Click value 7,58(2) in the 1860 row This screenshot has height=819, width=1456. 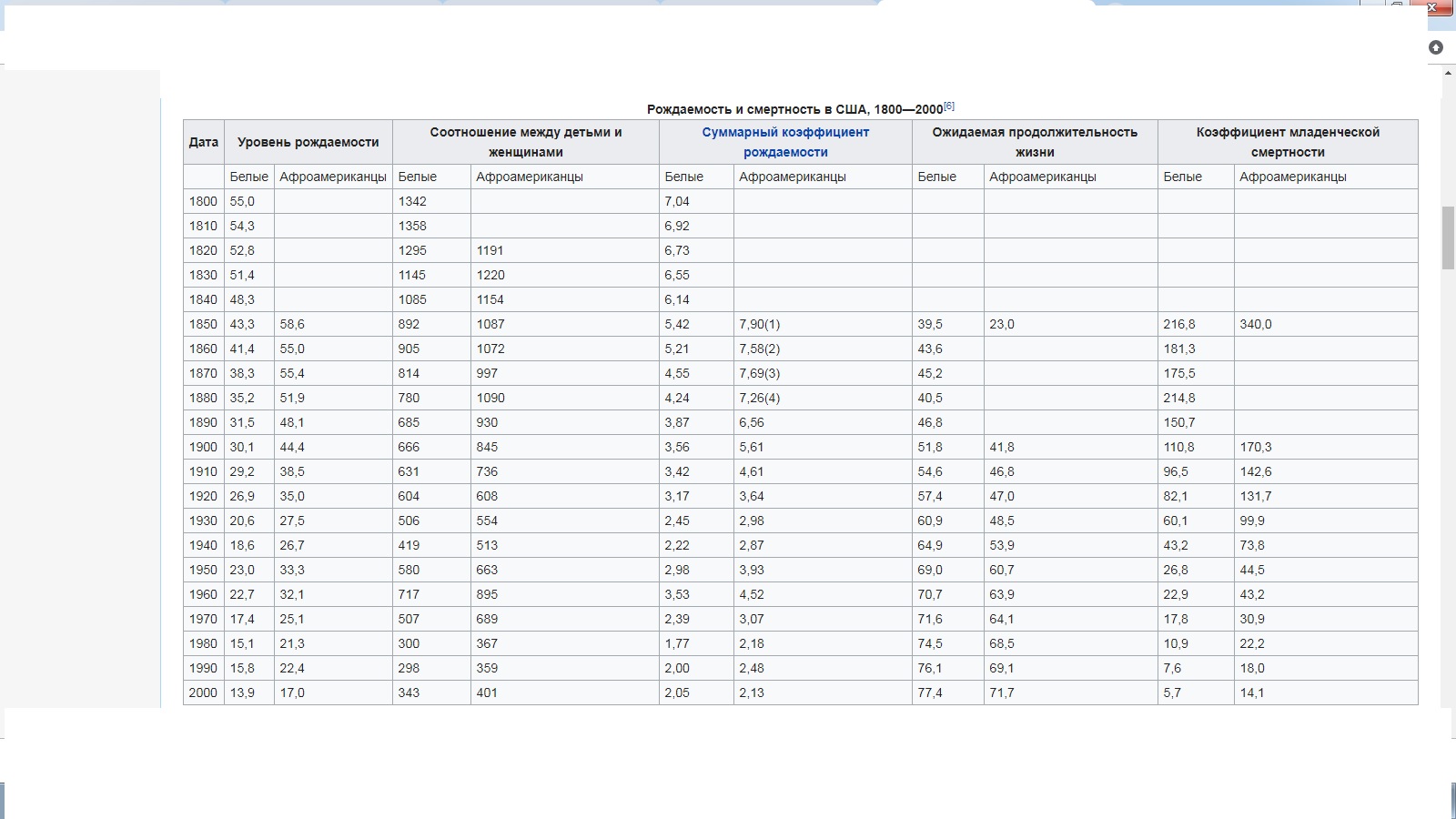tap(759, 349)
